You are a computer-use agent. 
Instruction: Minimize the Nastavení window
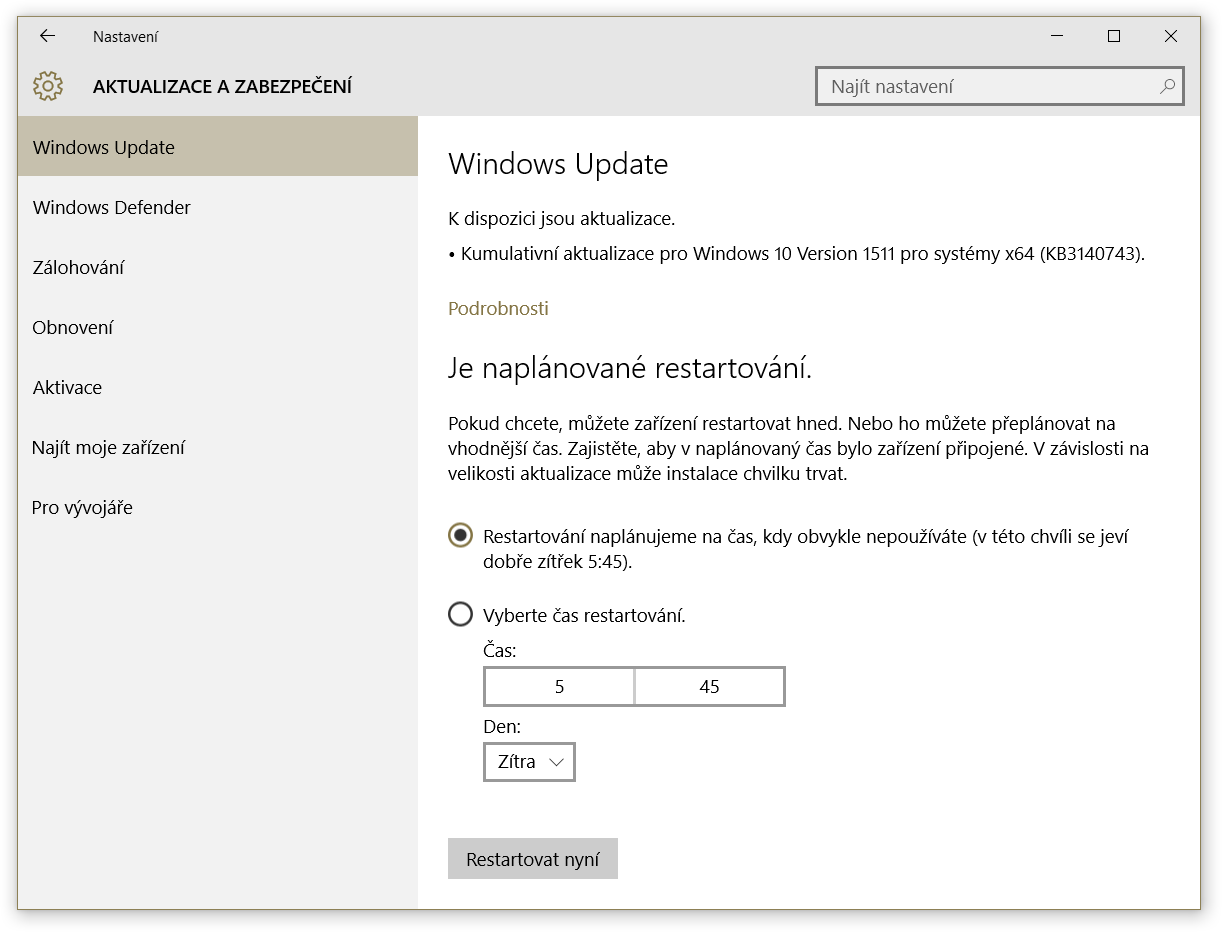coord(1057,36)
